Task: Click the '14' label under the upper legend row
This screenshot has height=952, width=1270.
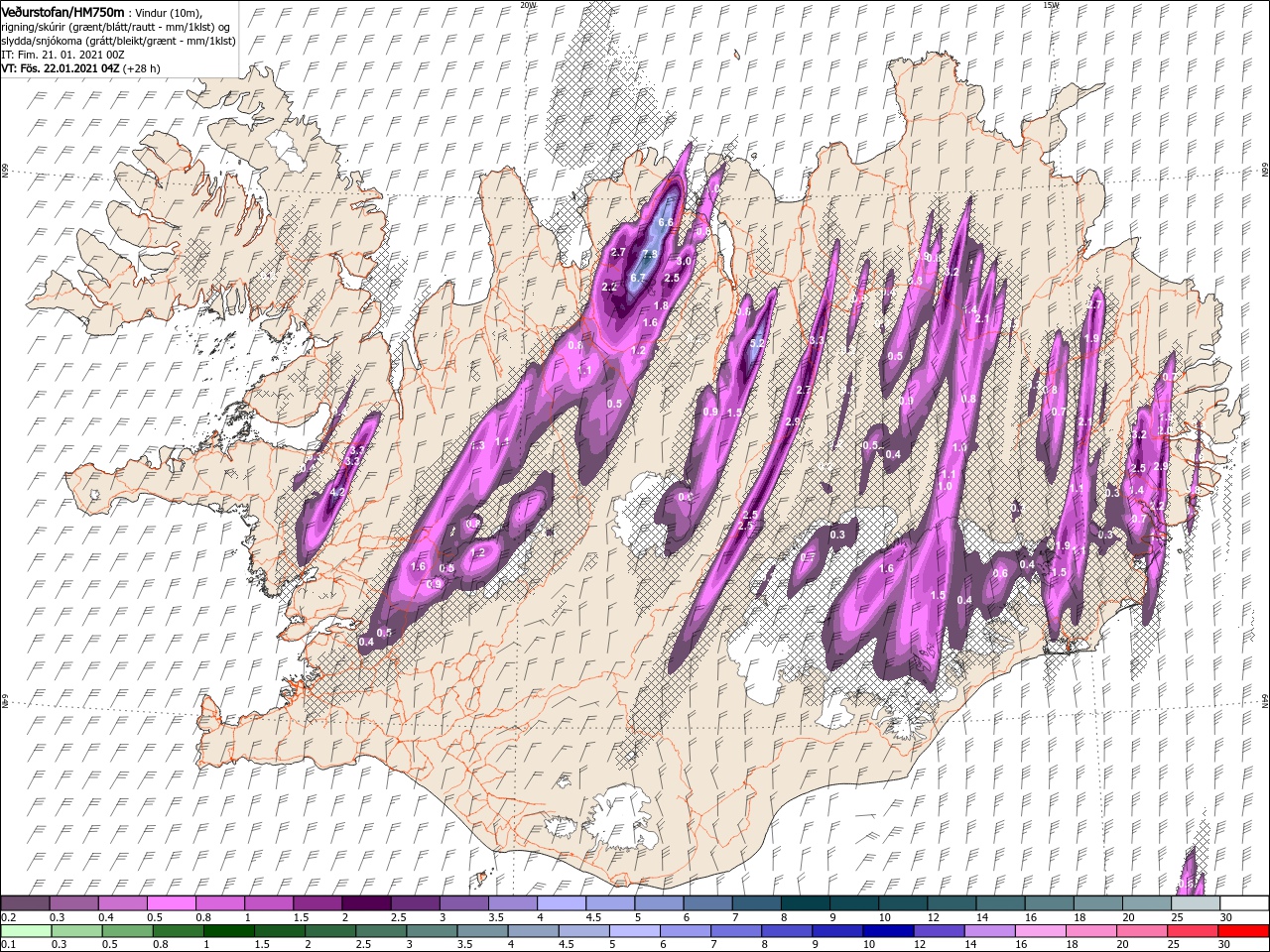Action: pyautogui.click(x=981, y=917)
